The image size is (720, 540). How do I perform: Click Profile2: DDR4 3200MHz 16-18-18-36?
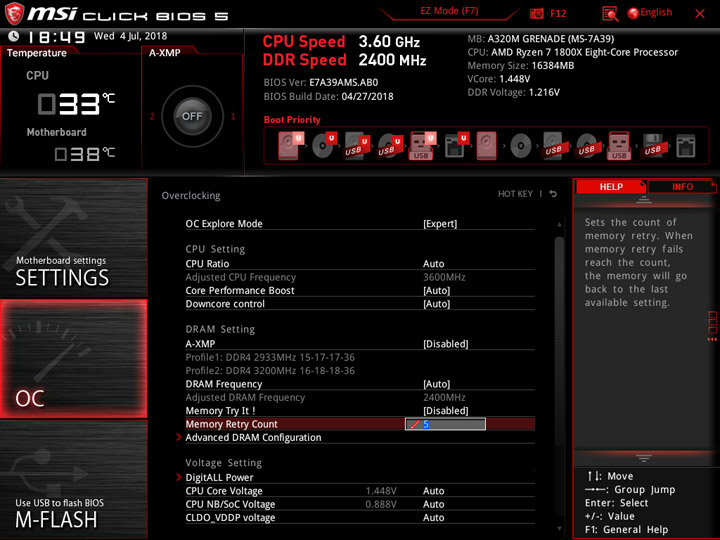point(270,371)
